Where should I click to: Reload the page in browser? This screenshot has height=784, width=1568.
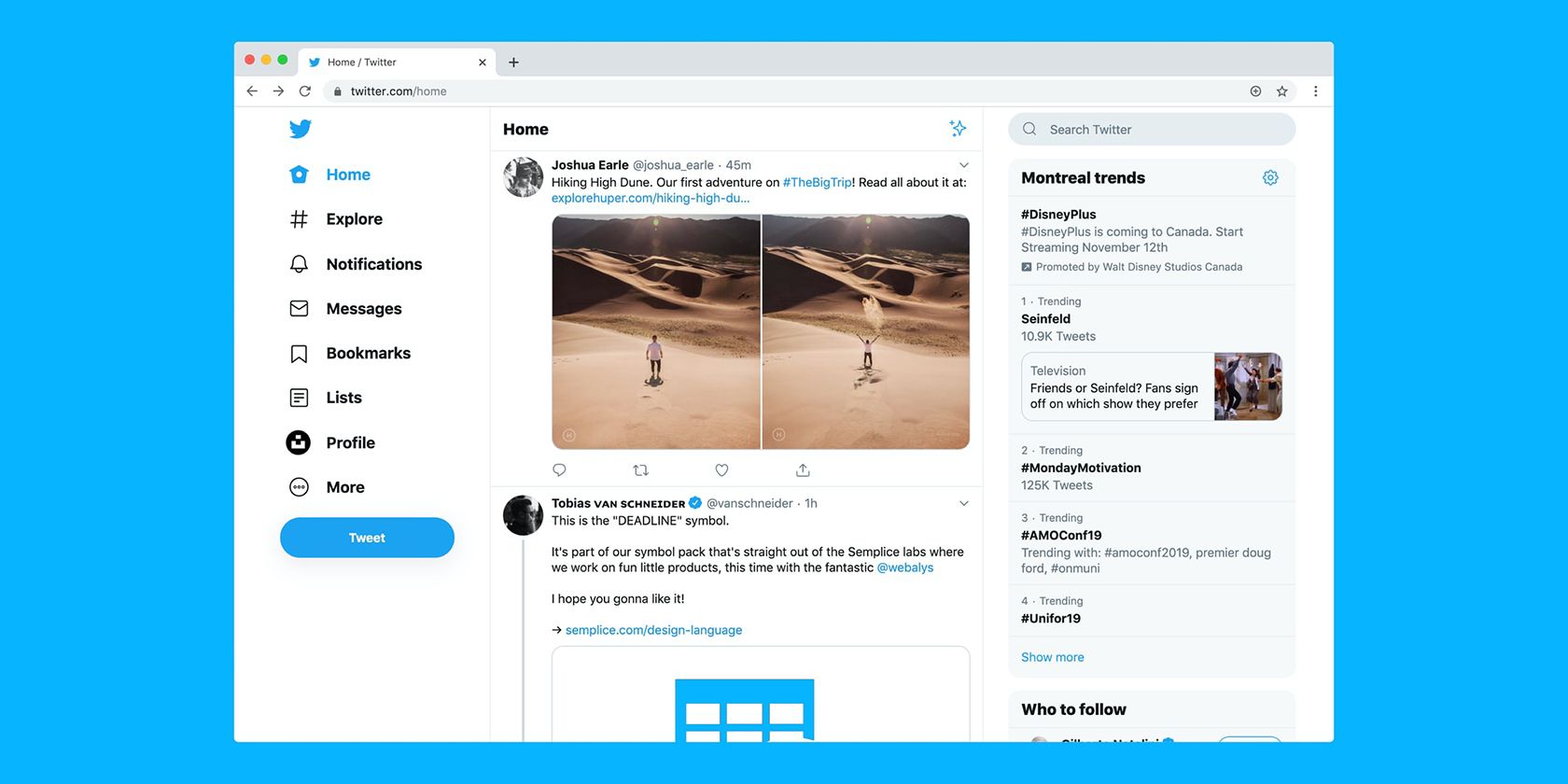[x=304, y=91]
